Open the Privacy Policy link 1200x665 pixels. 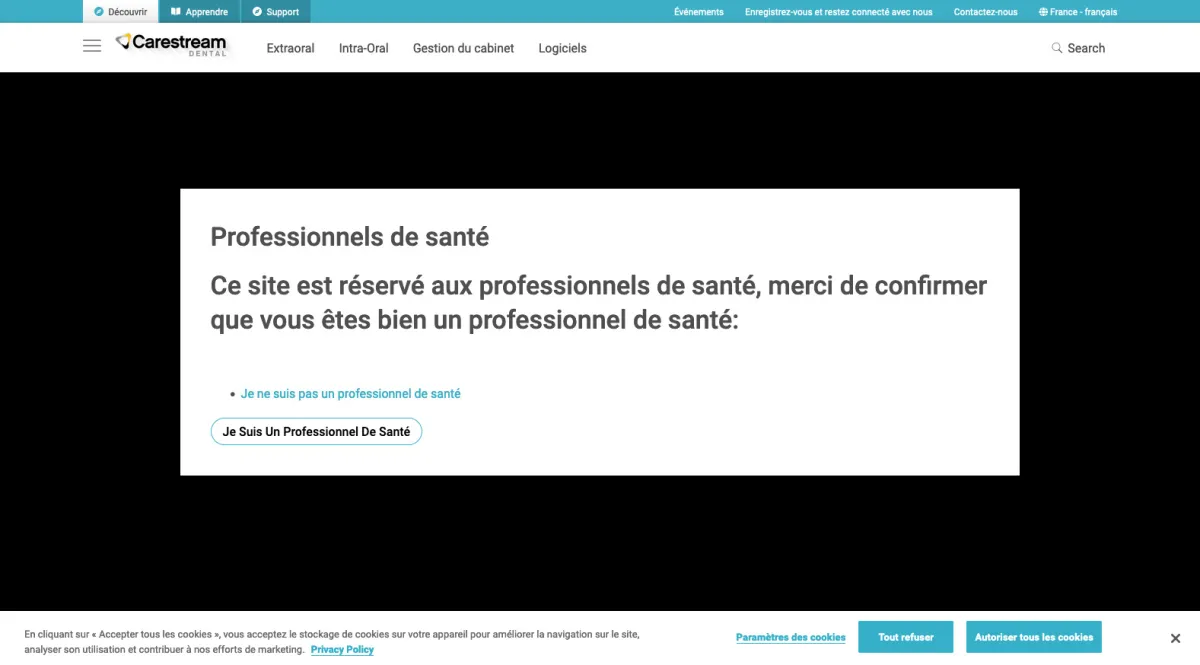pos(342,649)
